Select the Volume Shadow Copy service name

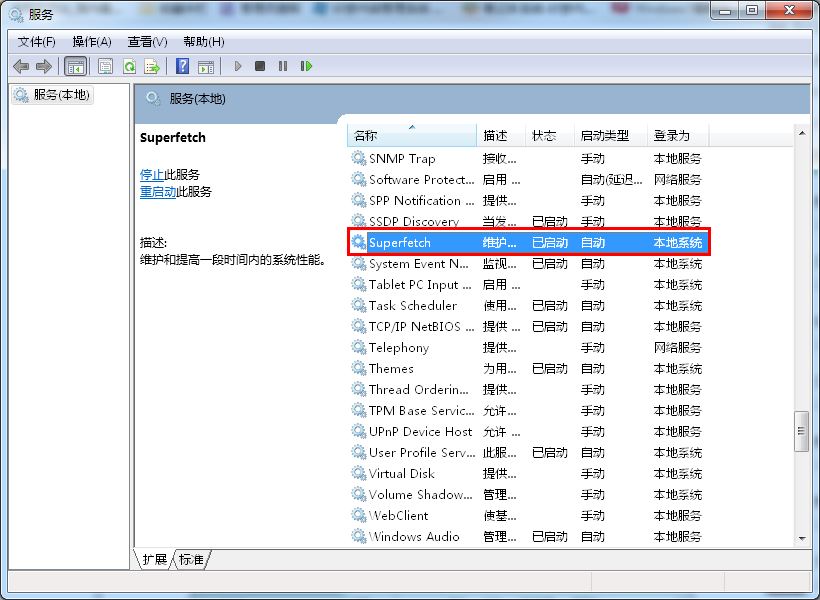coord(420,494)
